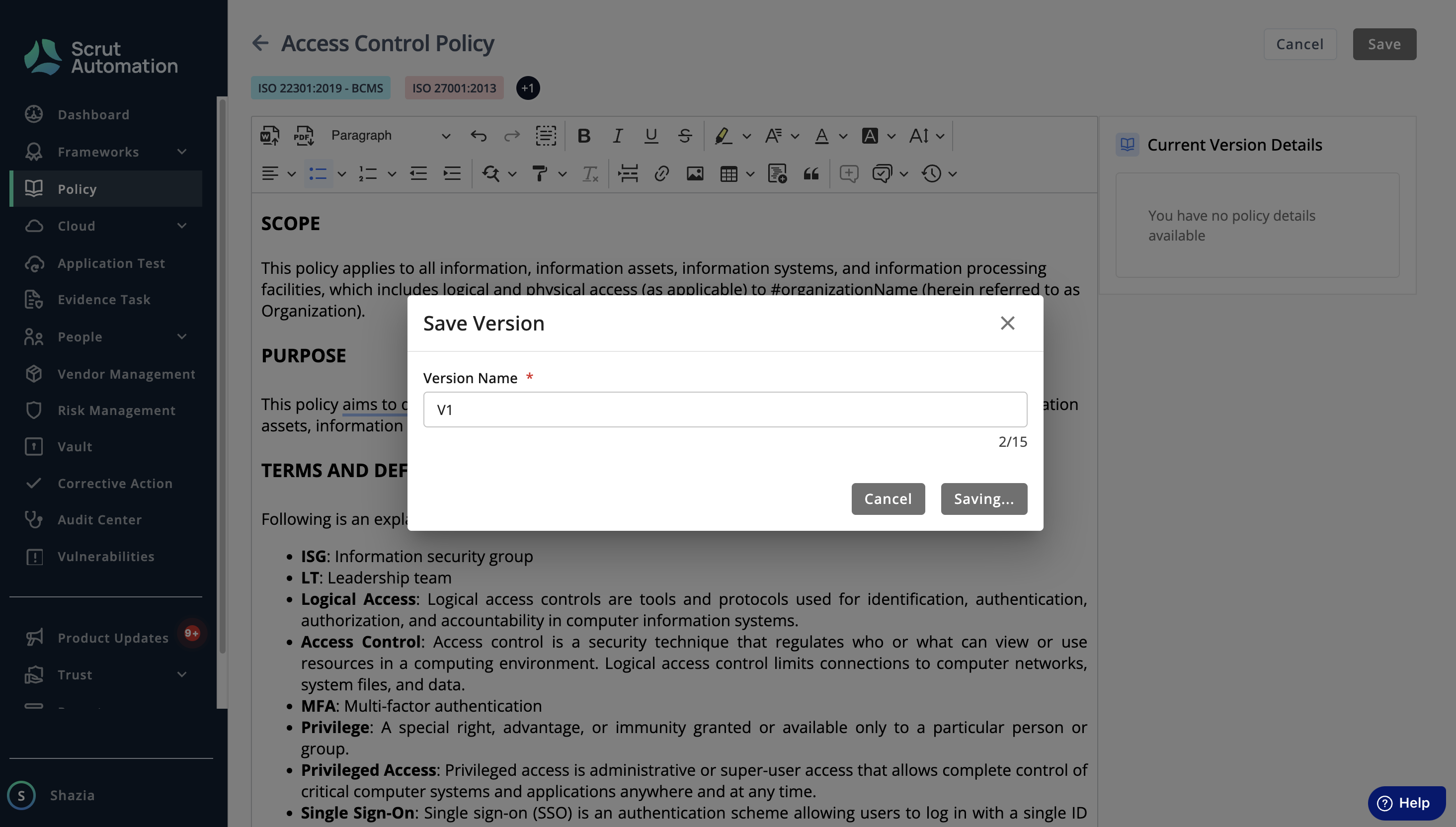This screenshot has width=1456, height=827.
Task: Open Application Test in the sidebar
Action: 106,263
